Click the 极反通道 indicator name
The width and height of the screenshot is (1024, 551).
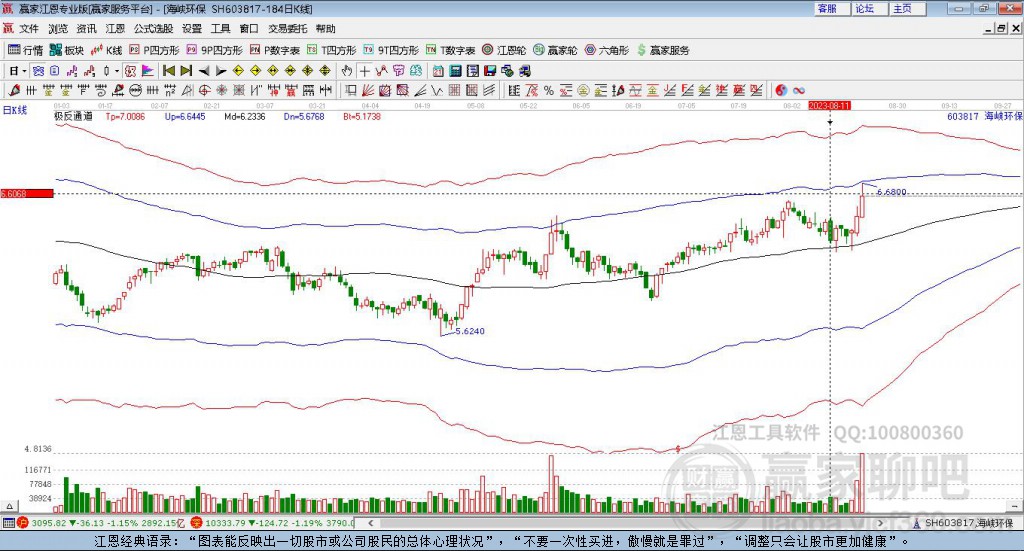(73, 116)
